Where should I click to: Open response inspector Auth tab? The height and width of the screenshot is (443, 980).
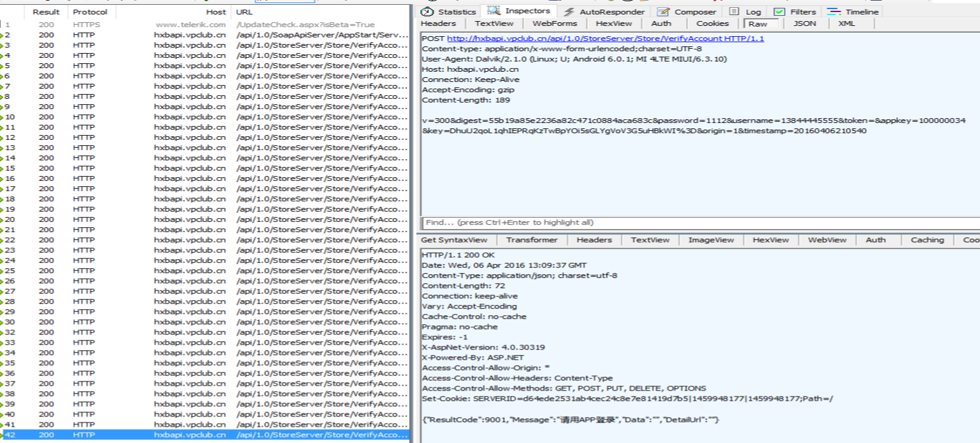(x=876, y=240)
